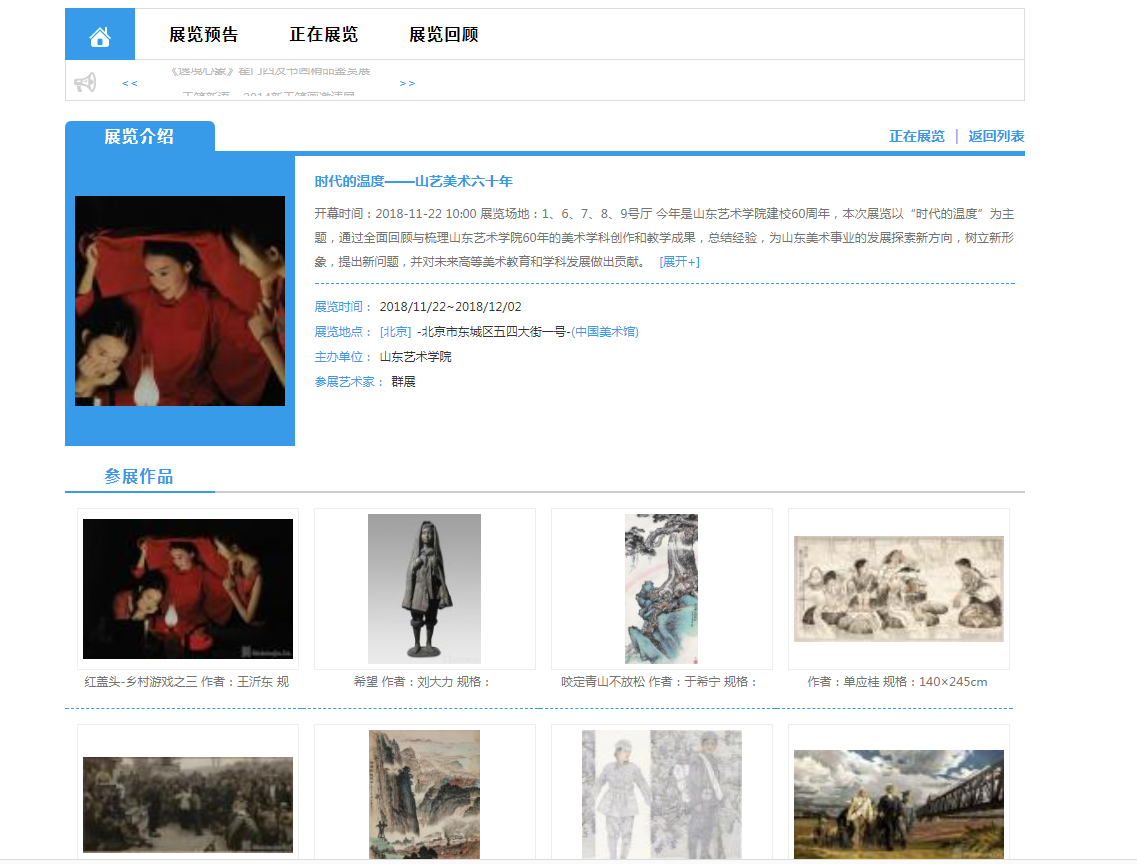
Task: Expand description with the 展开+ link
Action: click(x=679, y=262)
